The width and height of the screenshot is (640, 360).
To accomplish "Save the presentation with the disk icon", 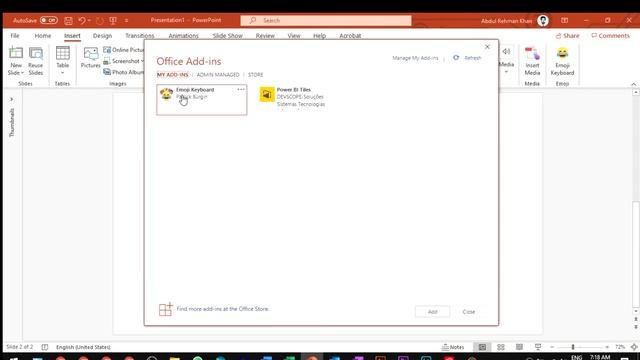I will [x=68, y=20].
